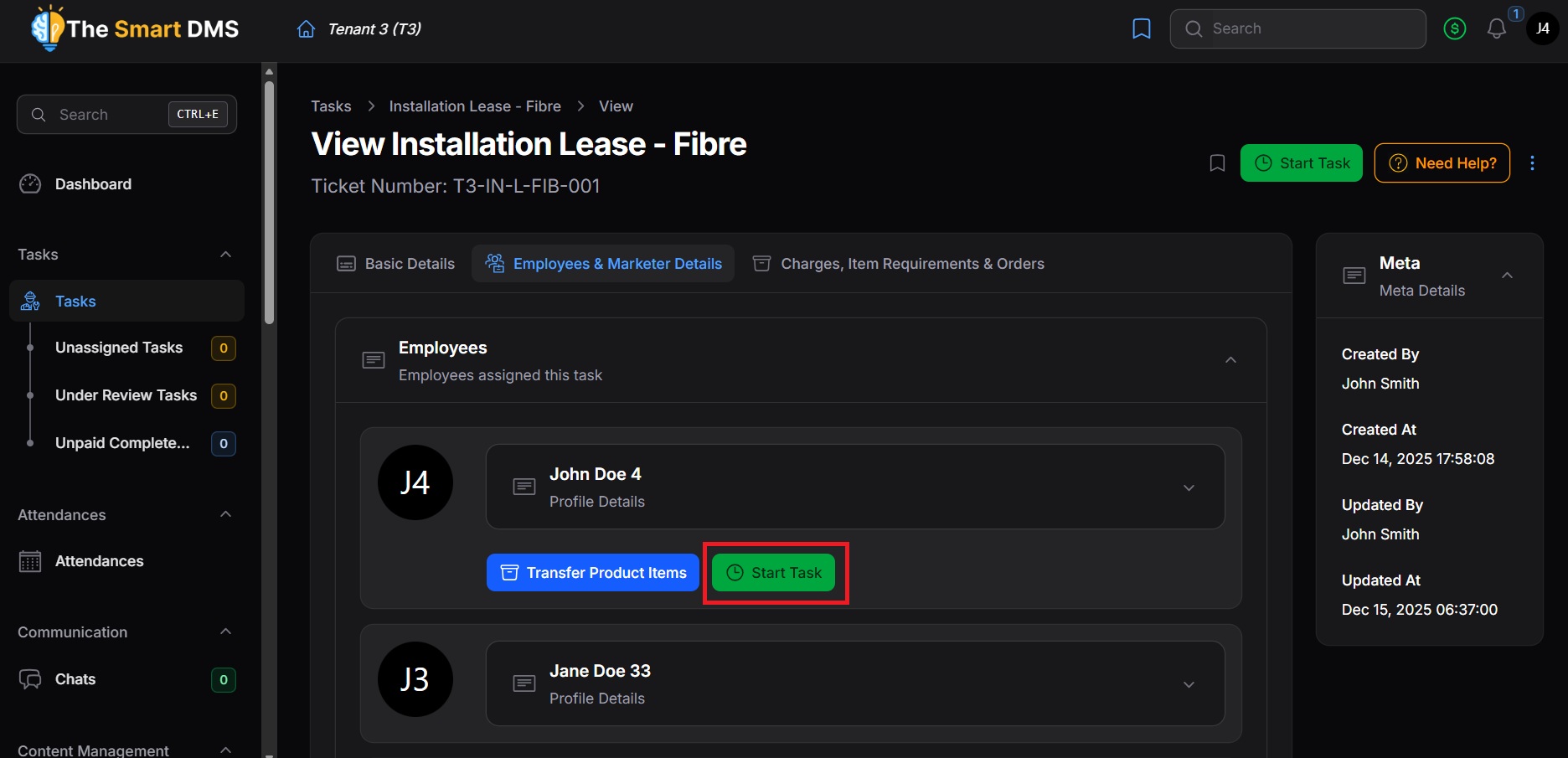Open the notifications bell
Viewport: 1568px width, 758px height.
[1497, 29]
